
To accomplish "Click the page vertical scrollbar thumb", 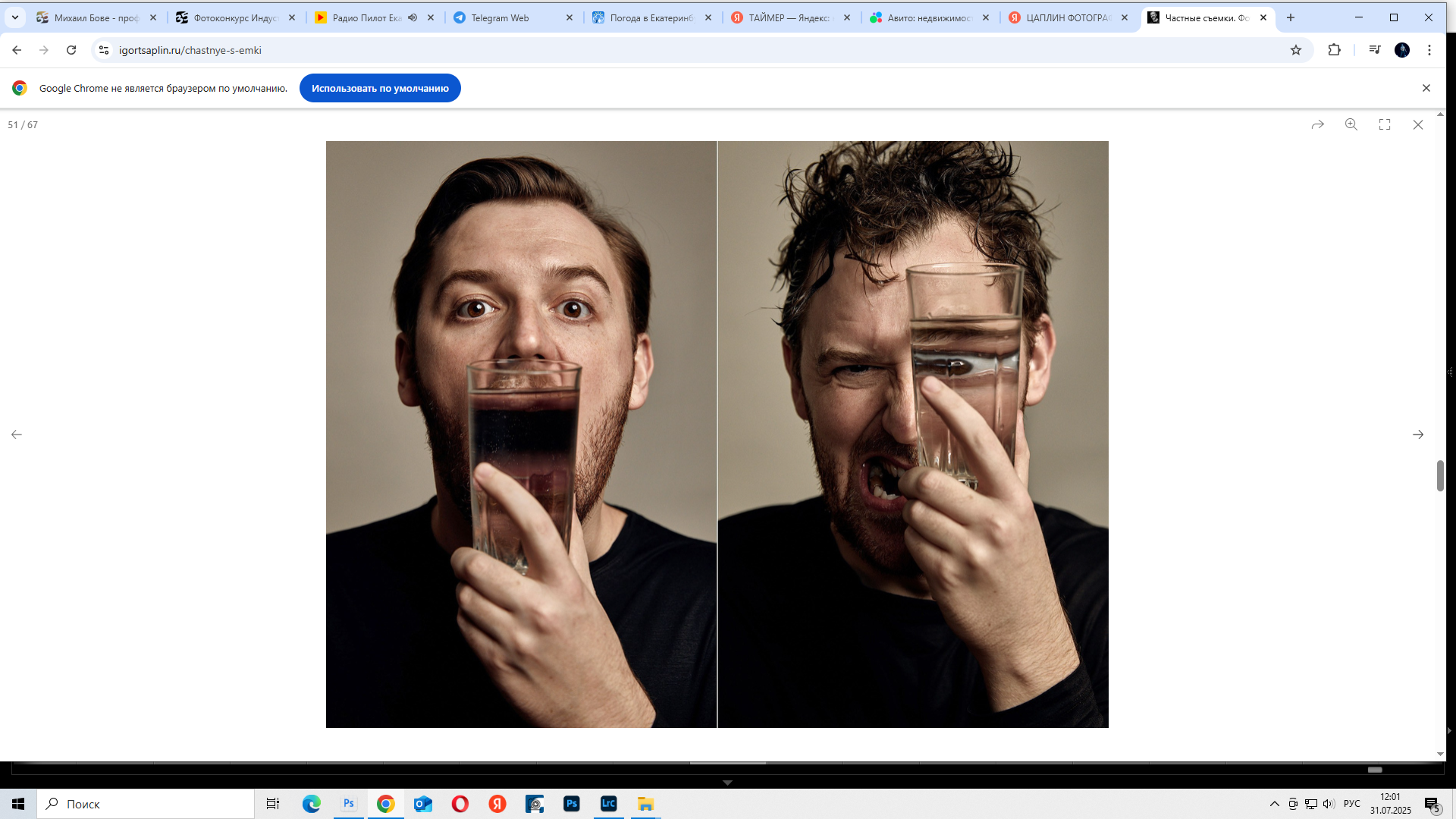I will [1440, 475].
